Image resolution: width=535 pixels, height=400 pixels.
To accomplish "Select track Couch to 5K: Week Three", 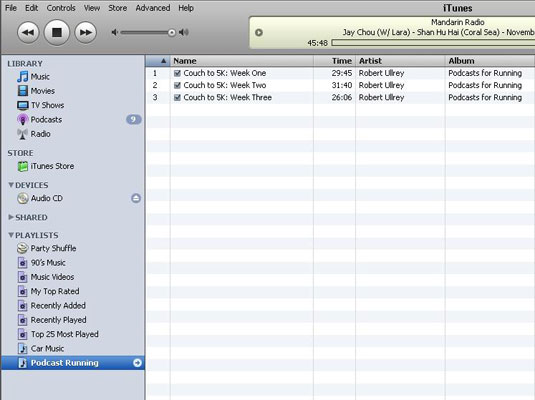I will (228, 98).
